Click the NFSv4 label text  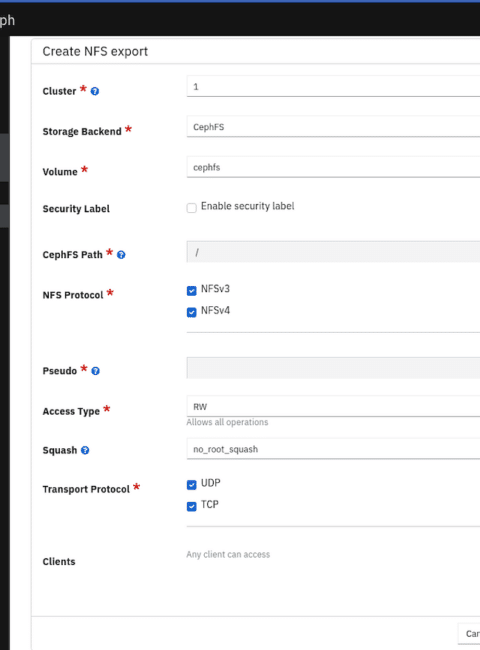tap(215, 310)
